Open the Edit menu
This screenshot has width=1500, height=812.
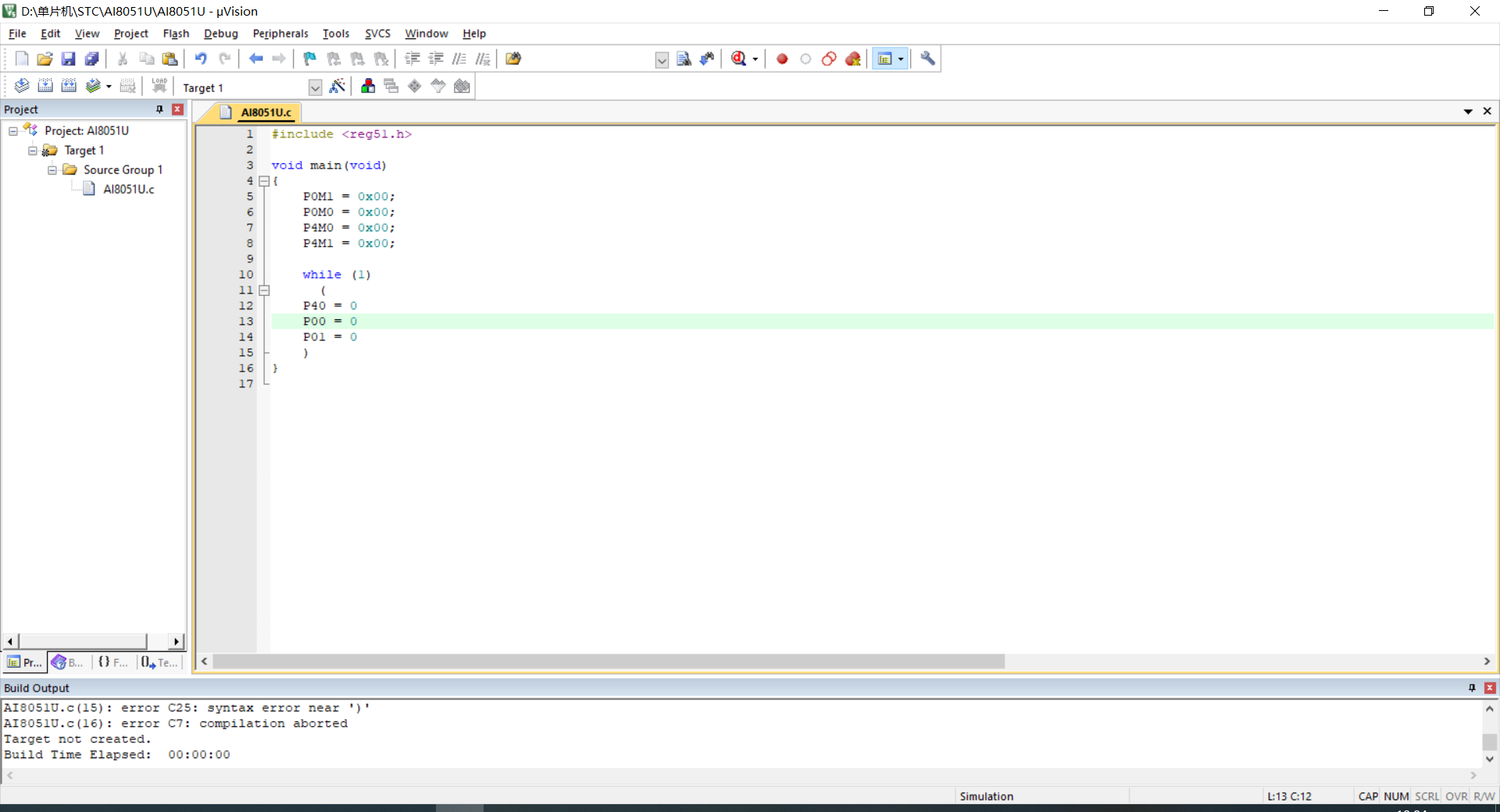[51, 34]
